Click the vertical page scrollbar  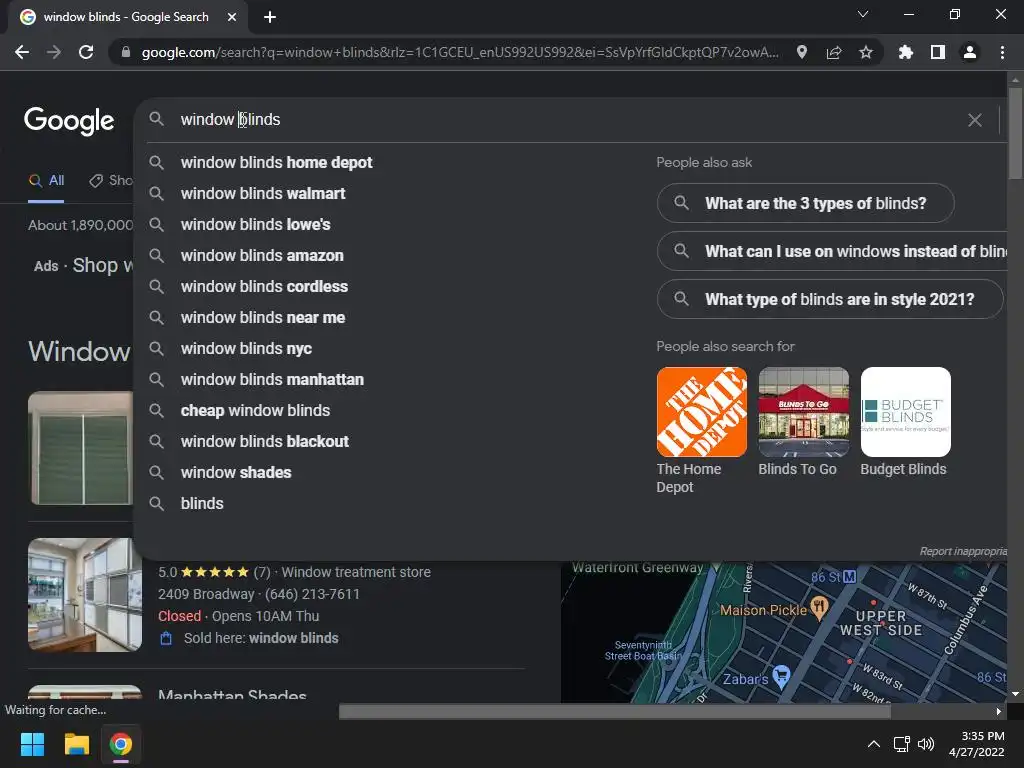coord(1015,134)
